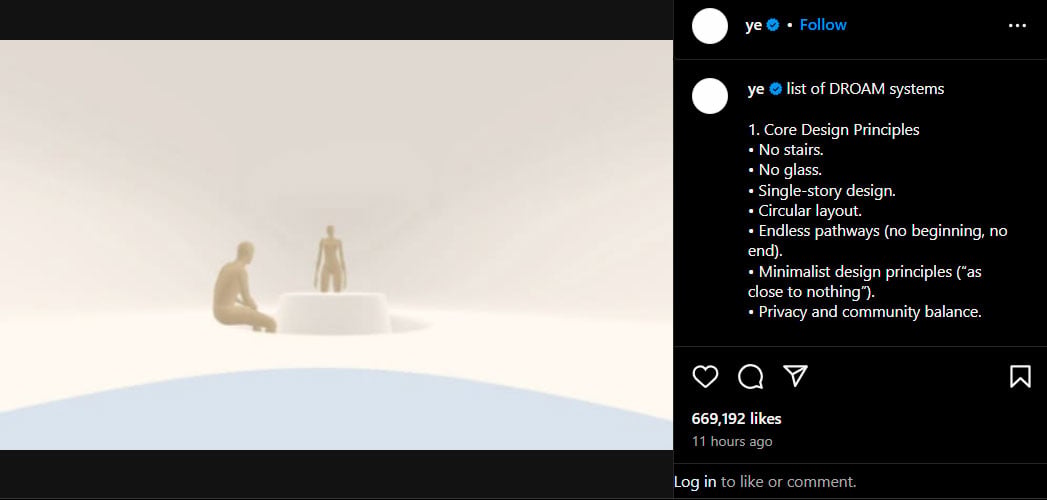Click the Log in link

(x=695, y=481)
